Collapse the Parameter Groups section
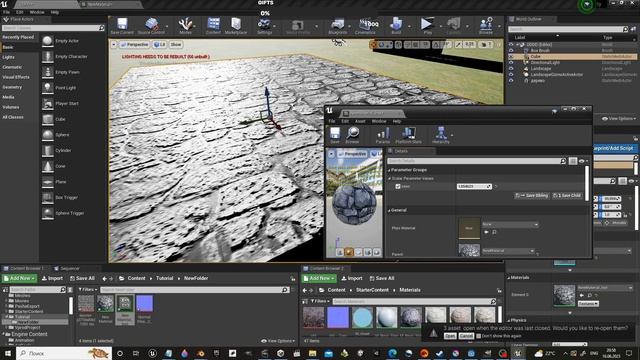Screen dimensions: 640x360 [x=389, y=170]
